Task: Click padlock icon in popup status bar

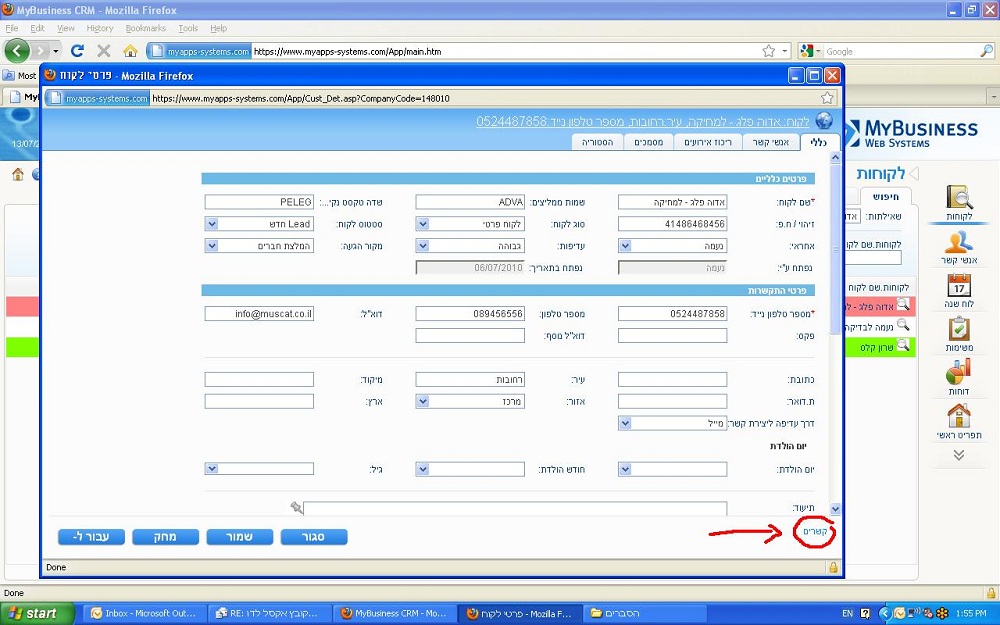Action: click(x=833, y=567)
